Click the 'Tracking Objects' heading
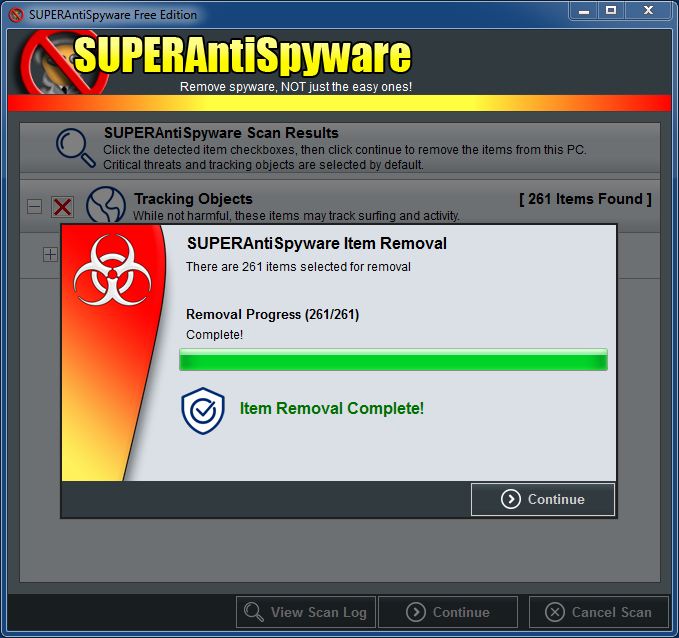This screenshot has width=679, height=638. pos(193,199)
